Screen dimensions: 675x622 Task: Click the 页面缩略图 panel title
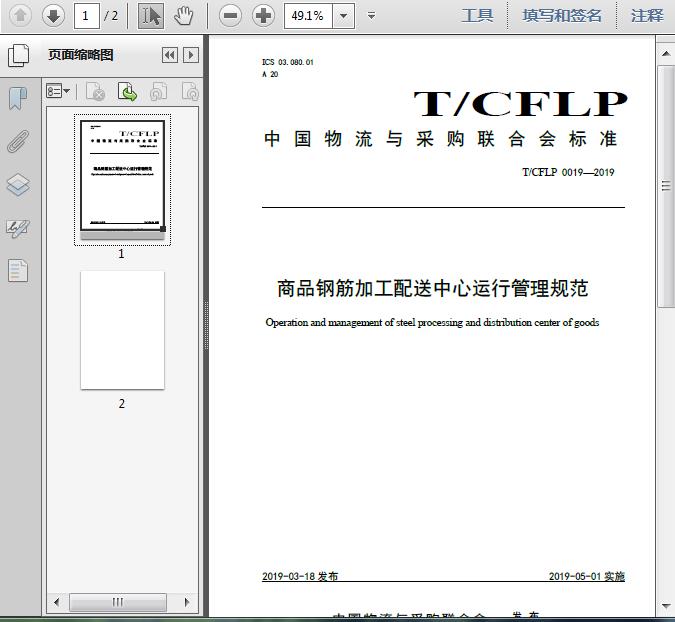[x=81, y=55]
